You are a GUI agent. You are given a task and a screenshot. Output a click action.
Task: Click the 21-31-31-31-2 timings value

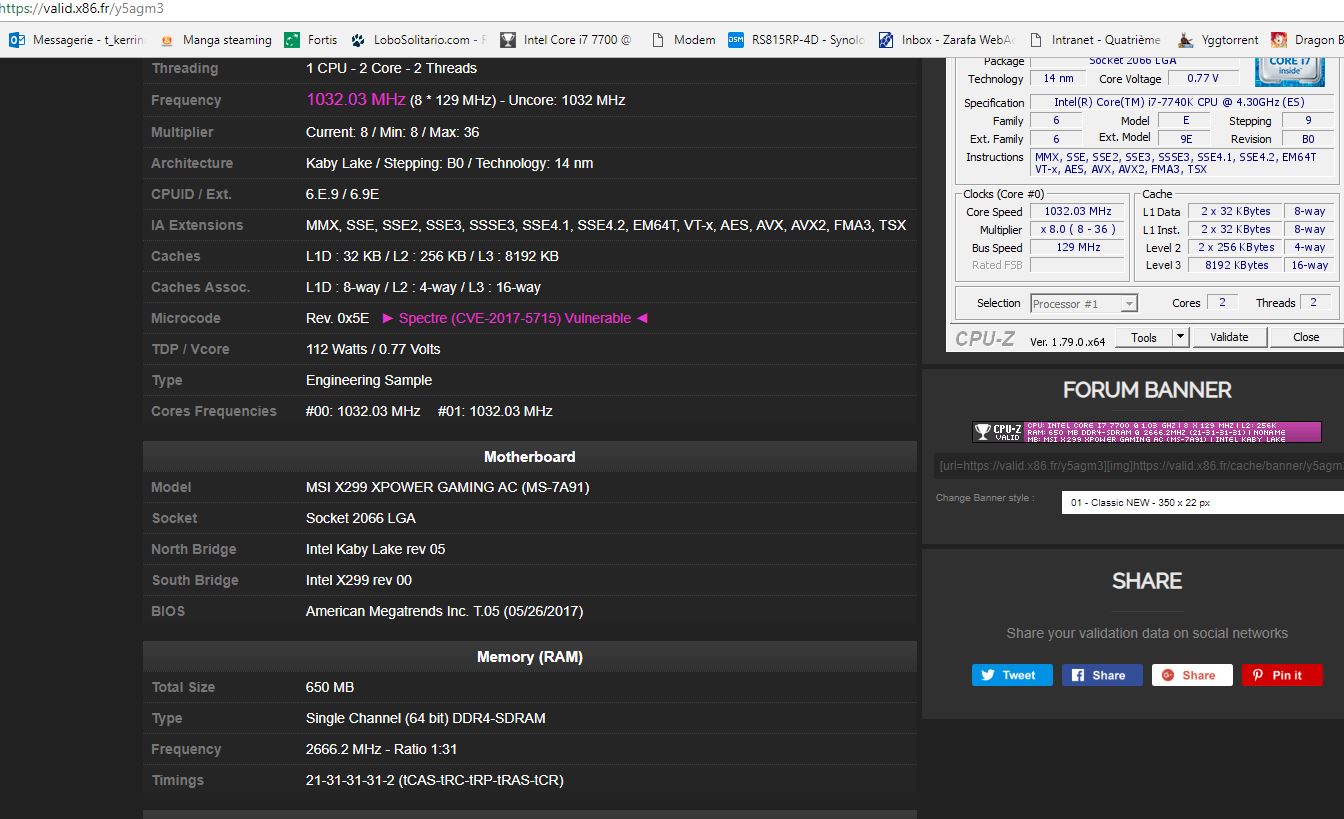[x=435, y=780]
